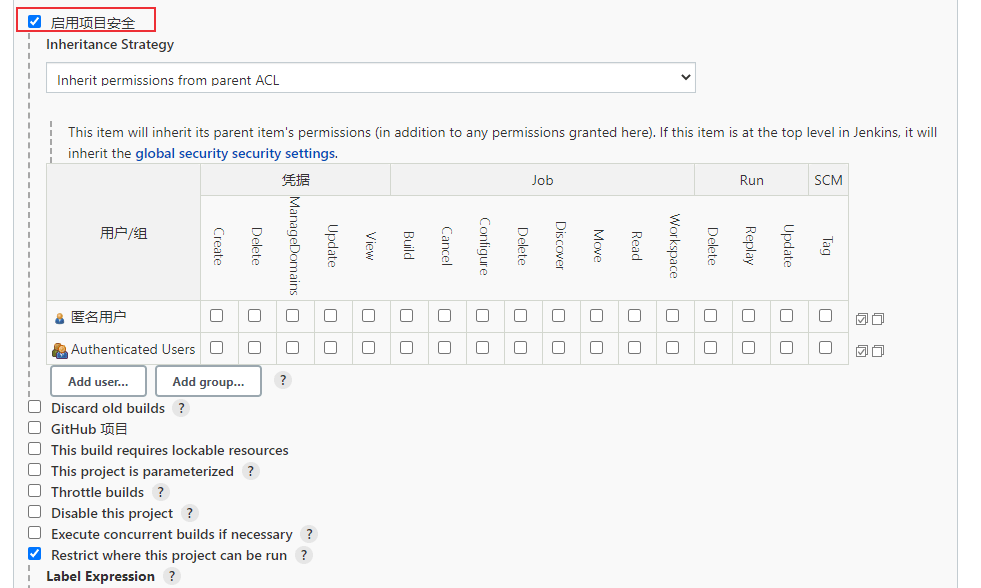Open help for Label Expression
Screen dimensions: 981x588
pos(171,576)
